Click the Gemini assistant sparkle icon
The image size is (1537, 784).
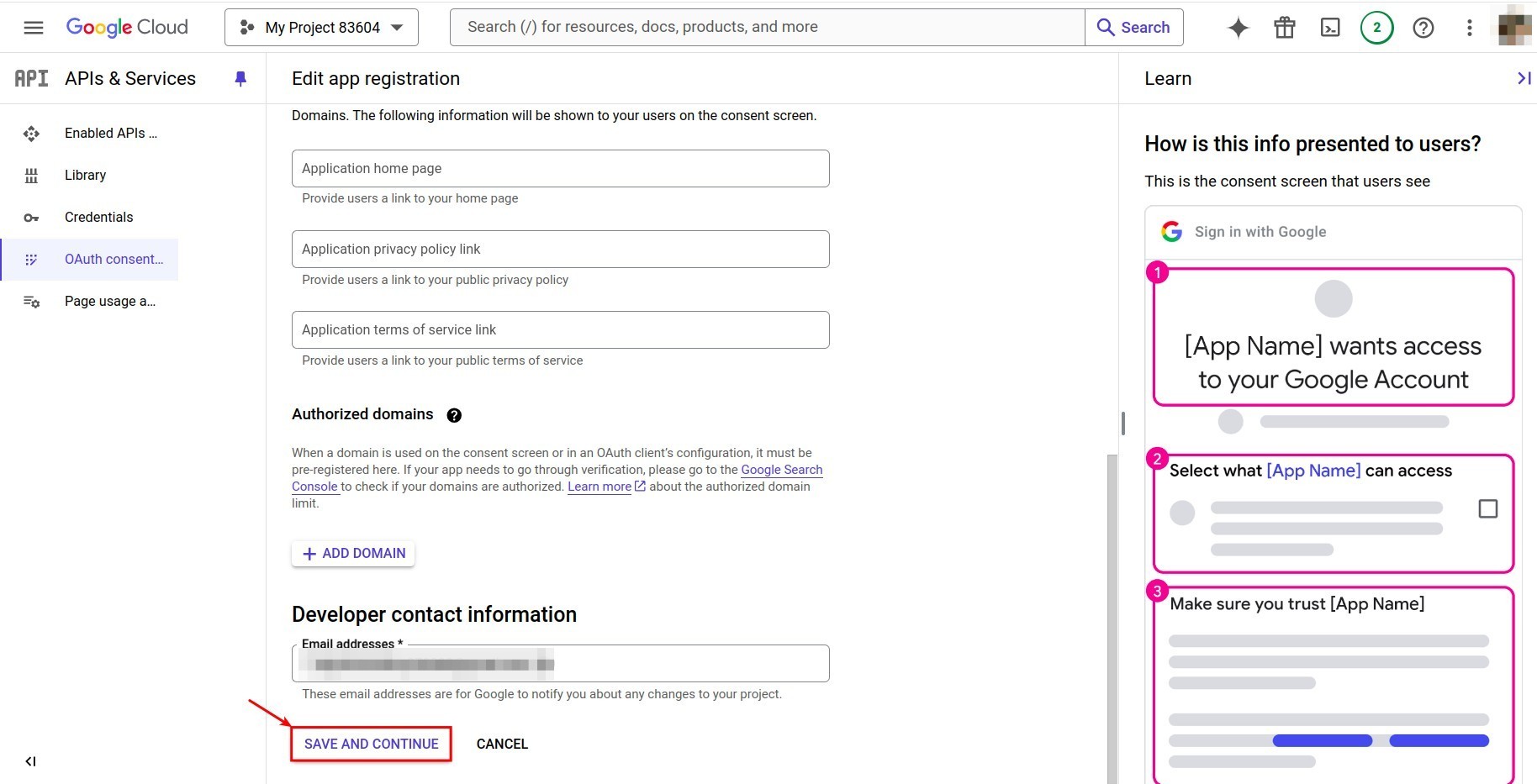(x=1237, y=27)
